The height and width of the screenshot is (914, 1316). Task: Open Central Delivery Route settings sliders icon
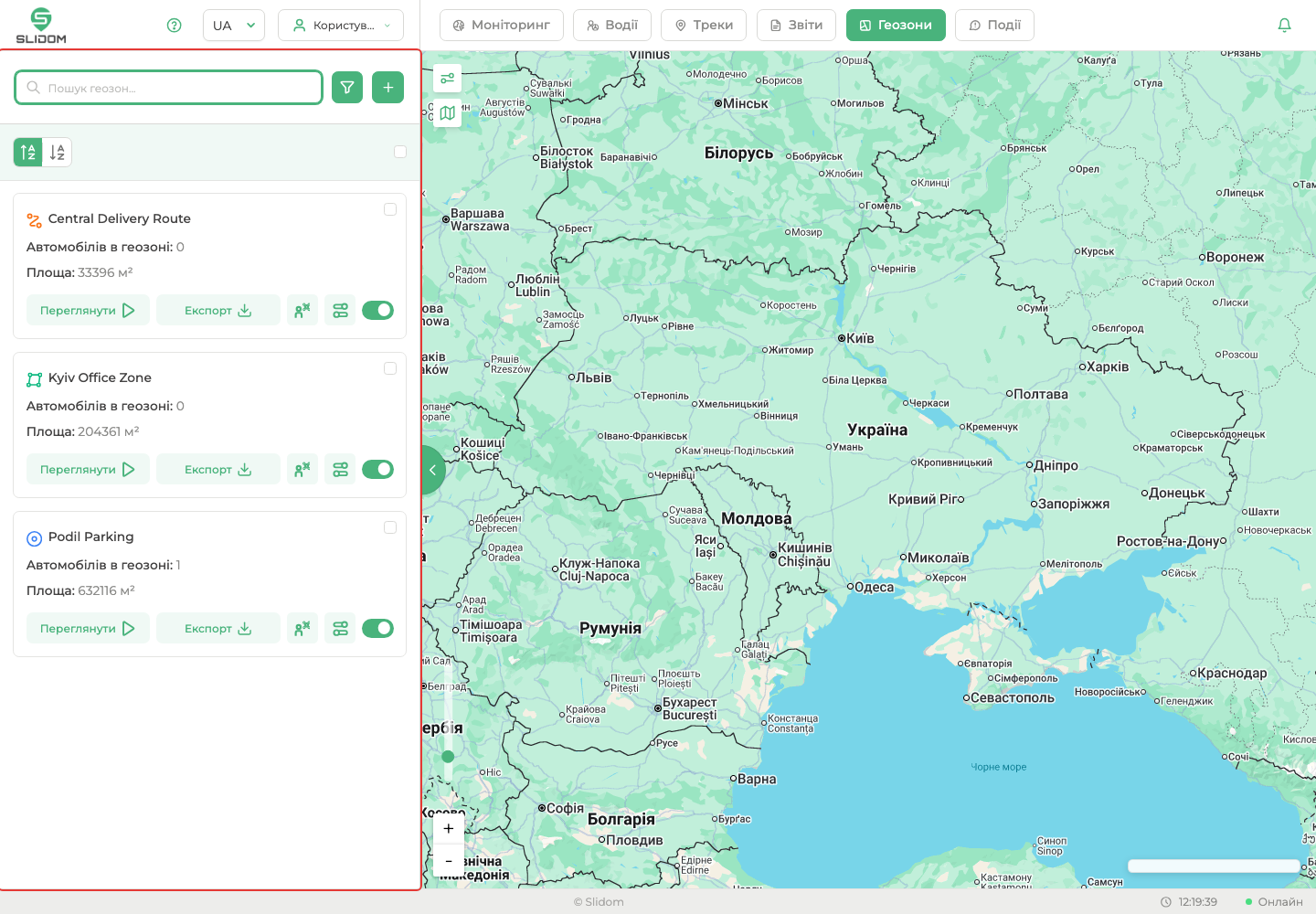[x=340, y=311]
